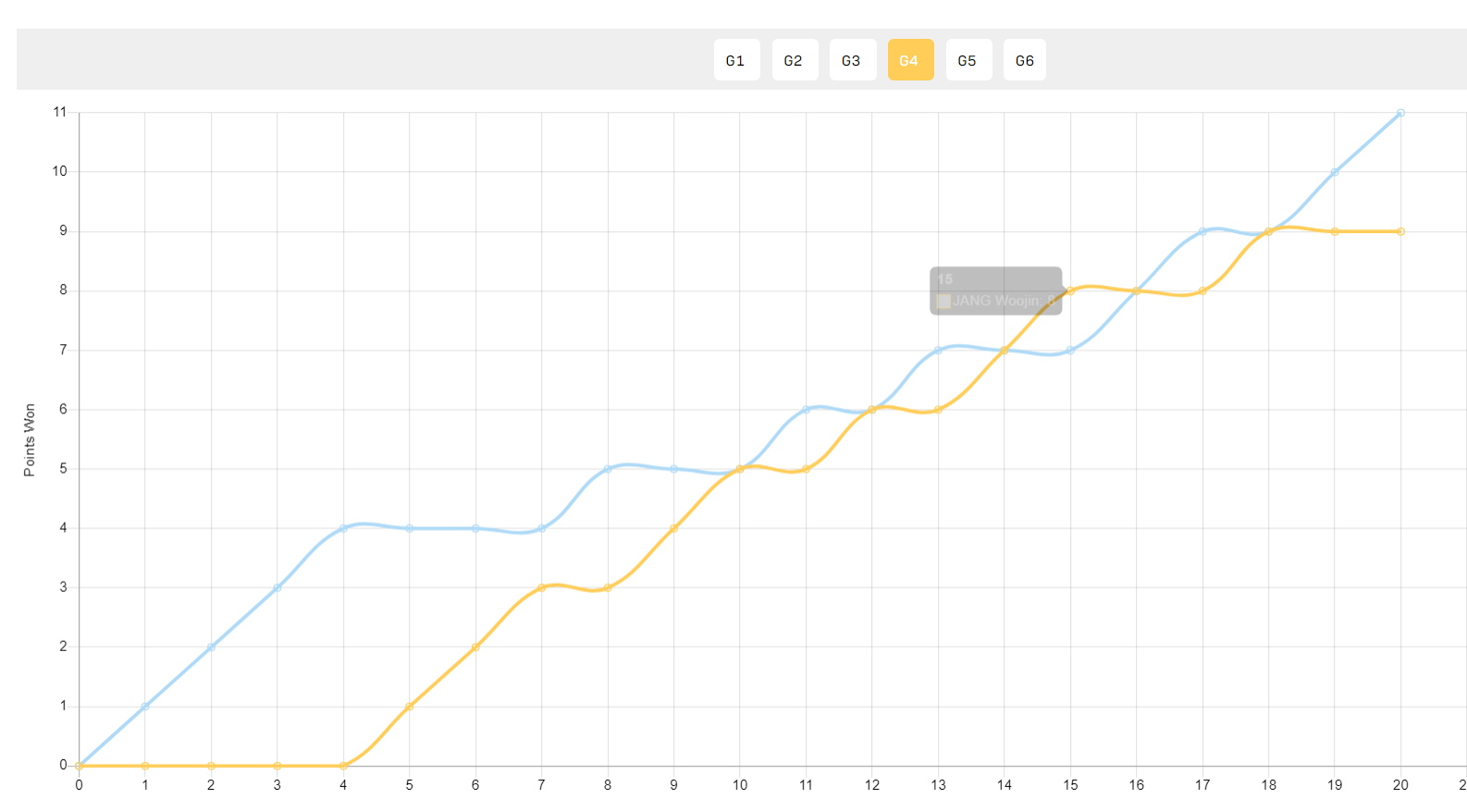Click yellow data point at rally 9

tap(673, 528)
